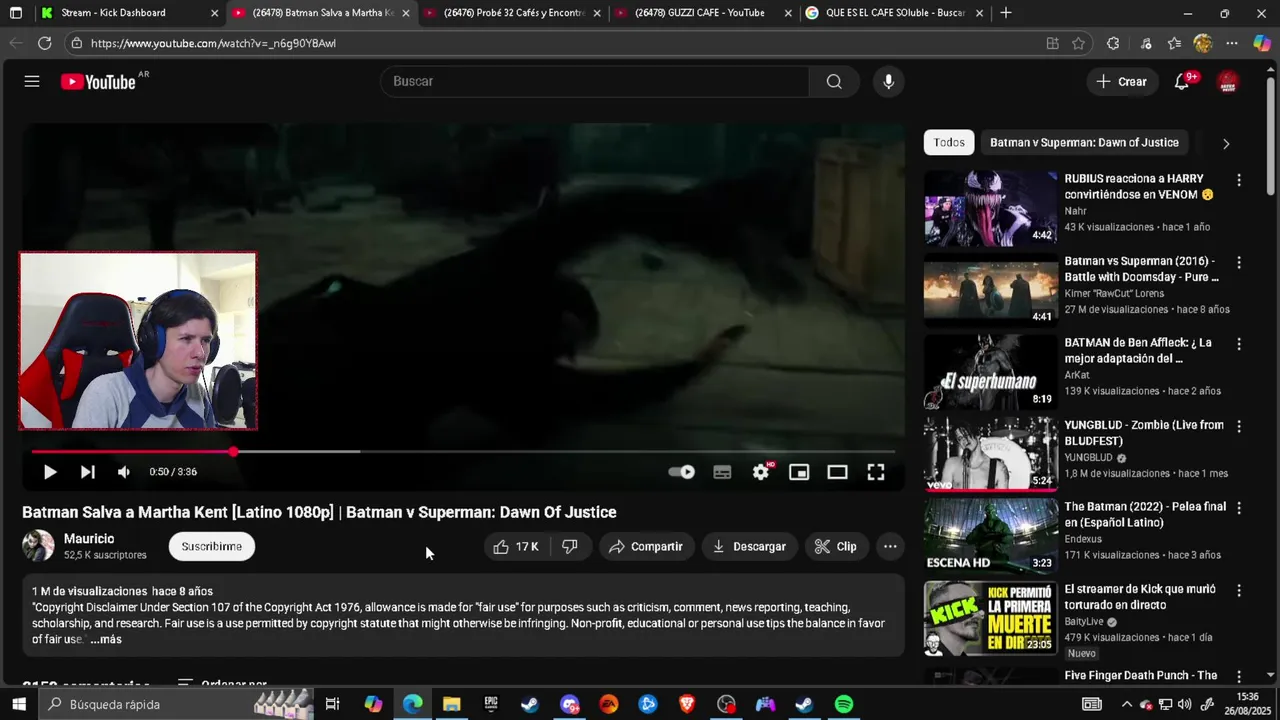Open Windows Start menu

point(19,704)
